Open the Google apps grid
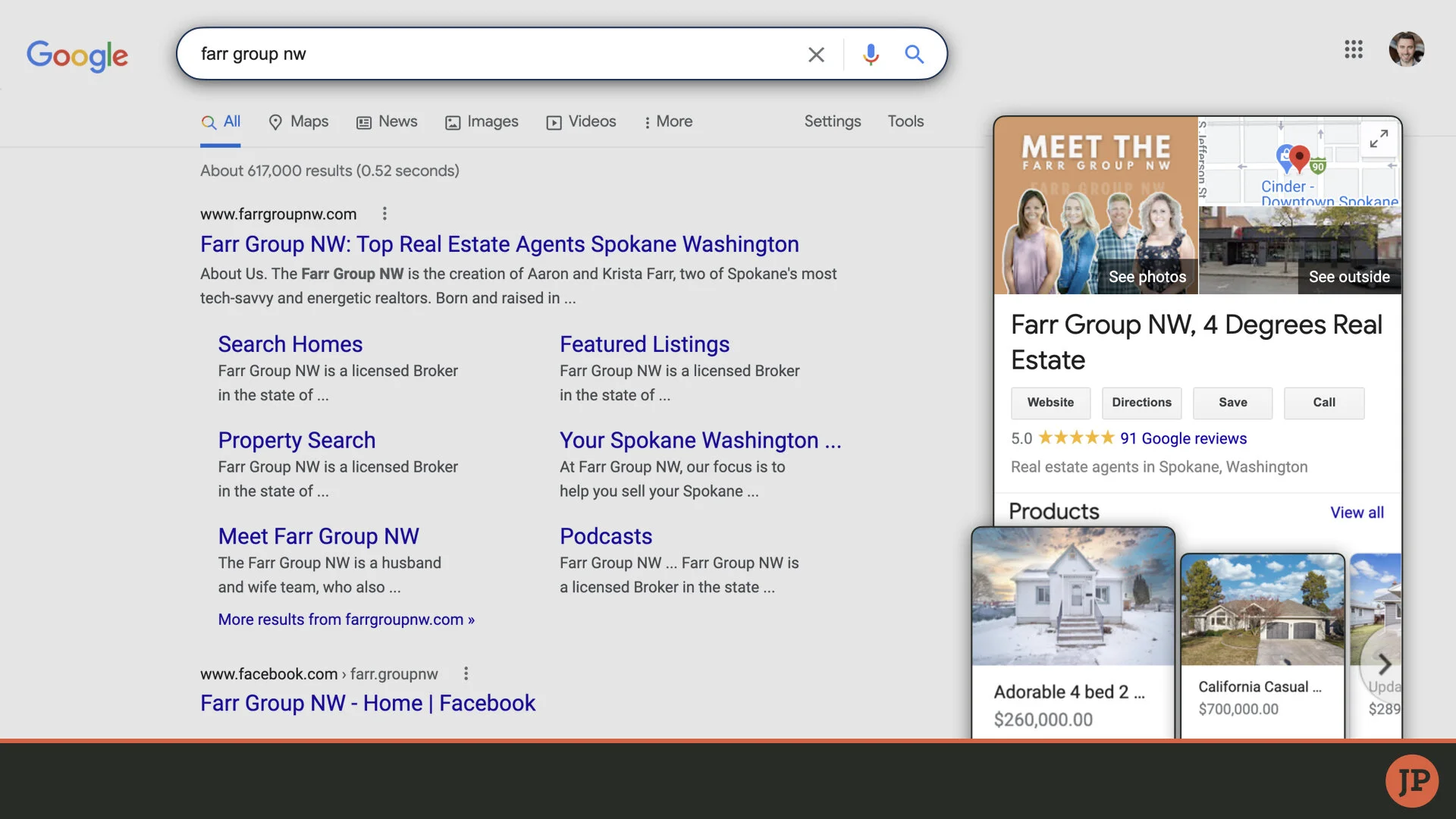This screenshot has height=819, width=1456. 1354,49
